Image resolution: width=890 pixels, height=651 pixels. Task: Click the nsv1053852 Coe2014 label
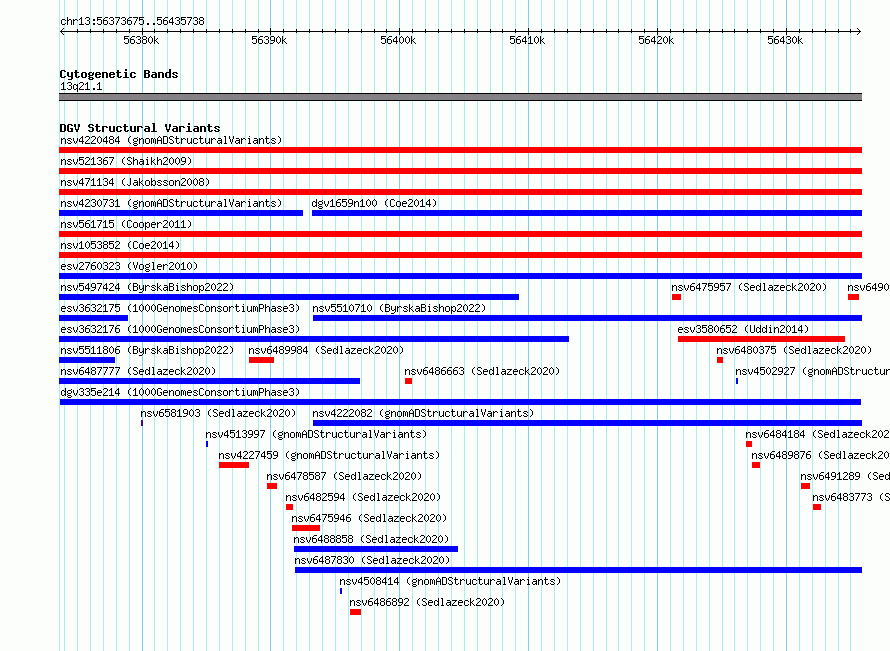tap(120, 245)
